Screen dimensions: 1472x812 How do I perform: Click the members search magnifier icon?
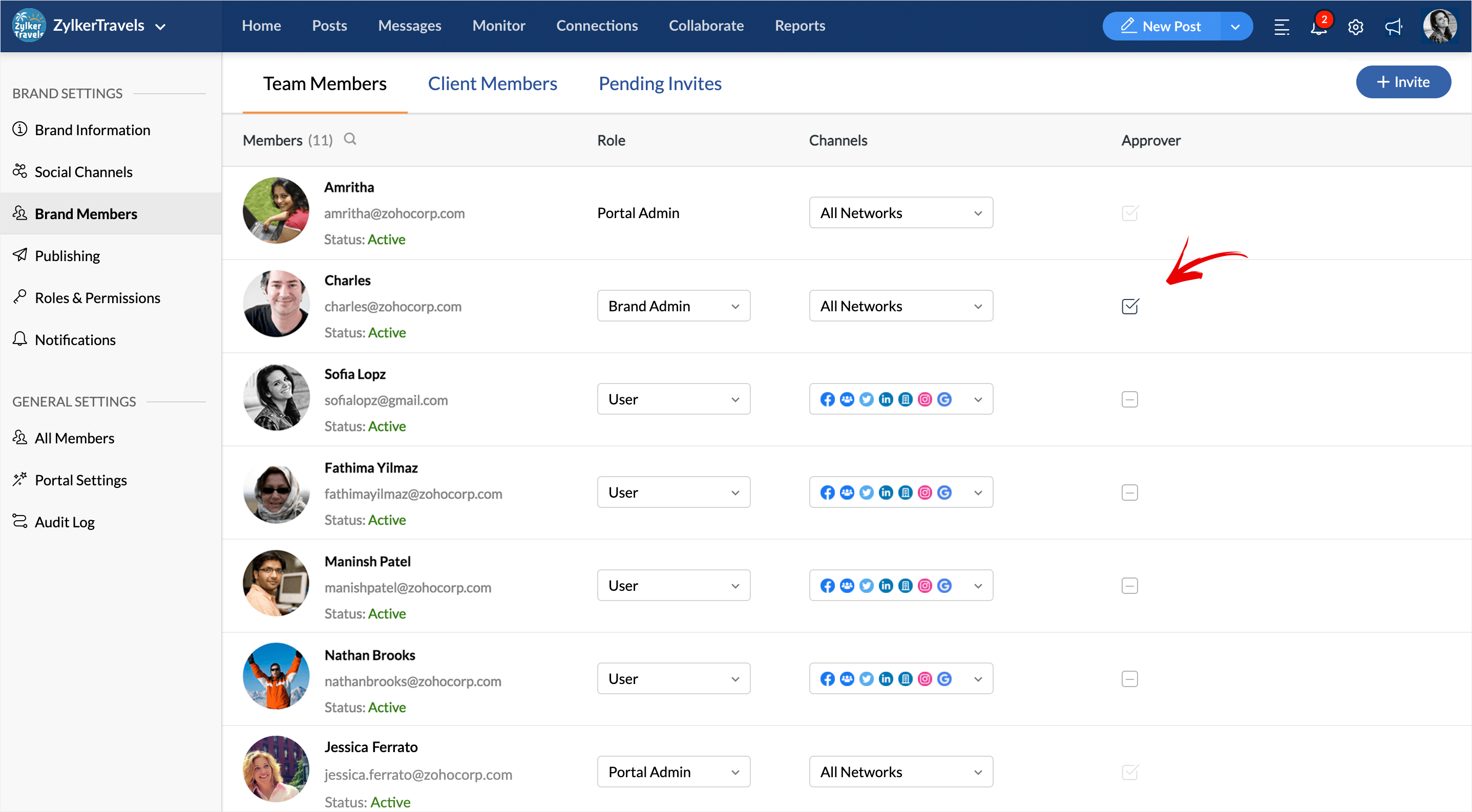(350, 139)
